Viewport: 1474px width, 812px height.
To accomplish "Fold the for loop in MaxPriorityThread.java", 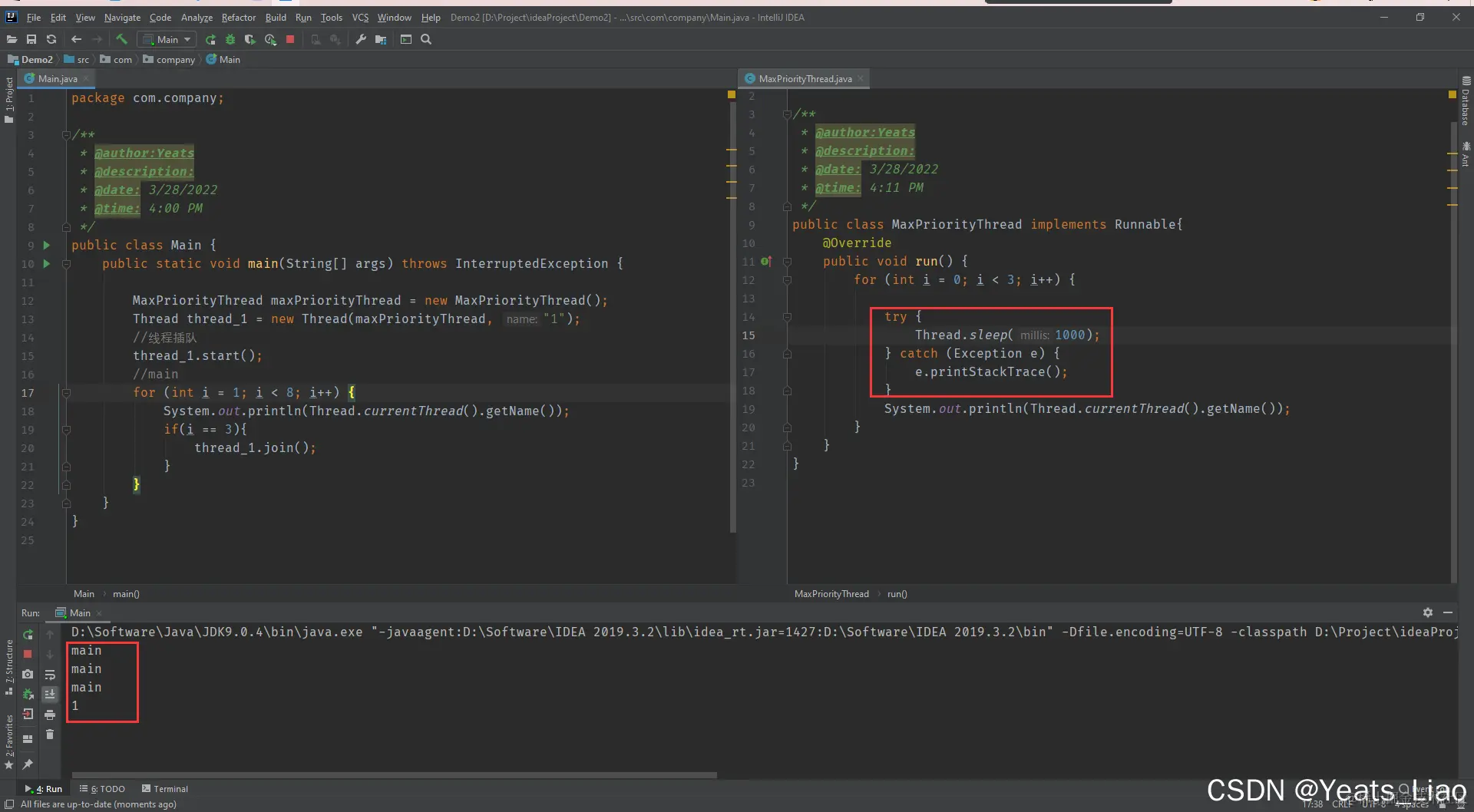I will [787, 279].
